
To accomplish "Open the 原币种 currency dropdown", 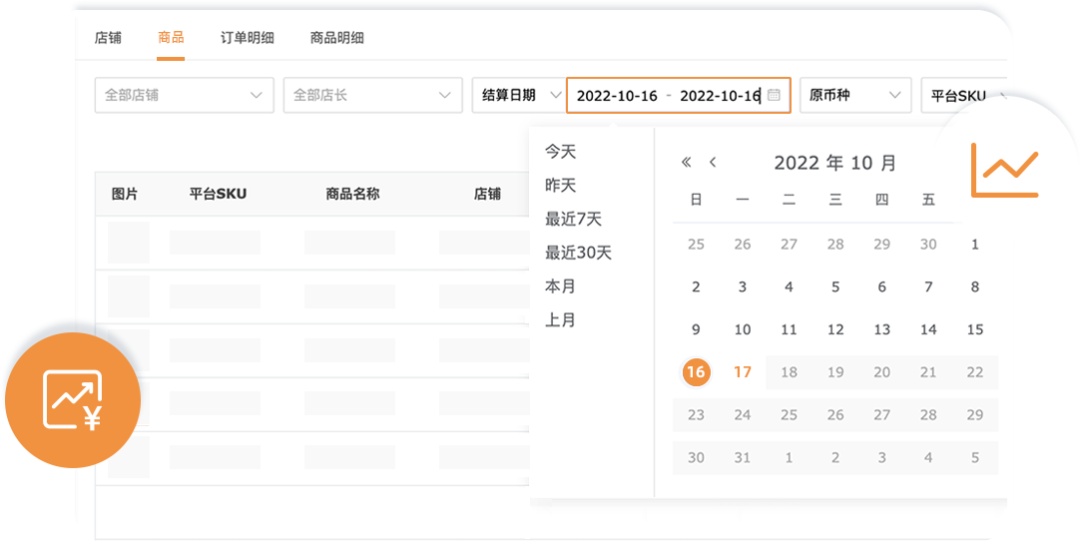I will click(854, 96).
